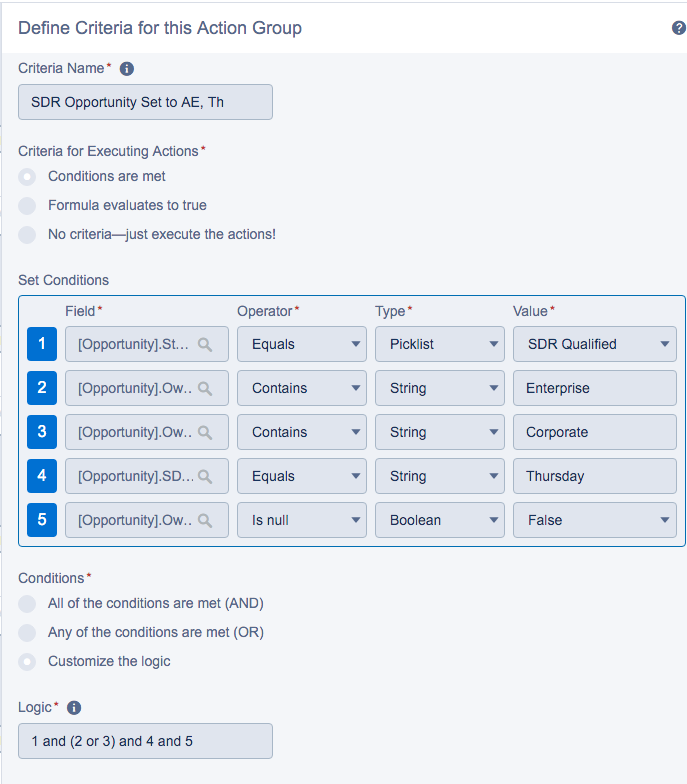This screenshot has width=687, height=784.
Task: Click the help question mark icon
Action: [x=679, y=28]
